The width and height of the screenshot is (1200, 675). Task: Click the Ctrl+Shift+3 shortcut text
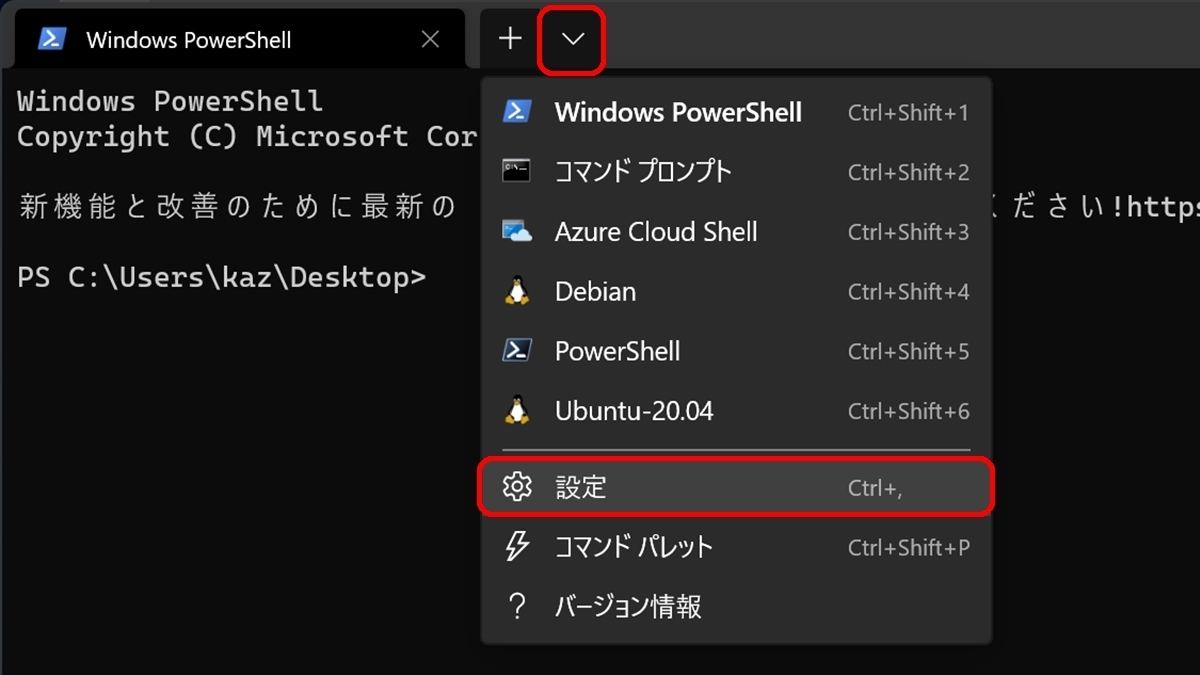coord(908,233)
